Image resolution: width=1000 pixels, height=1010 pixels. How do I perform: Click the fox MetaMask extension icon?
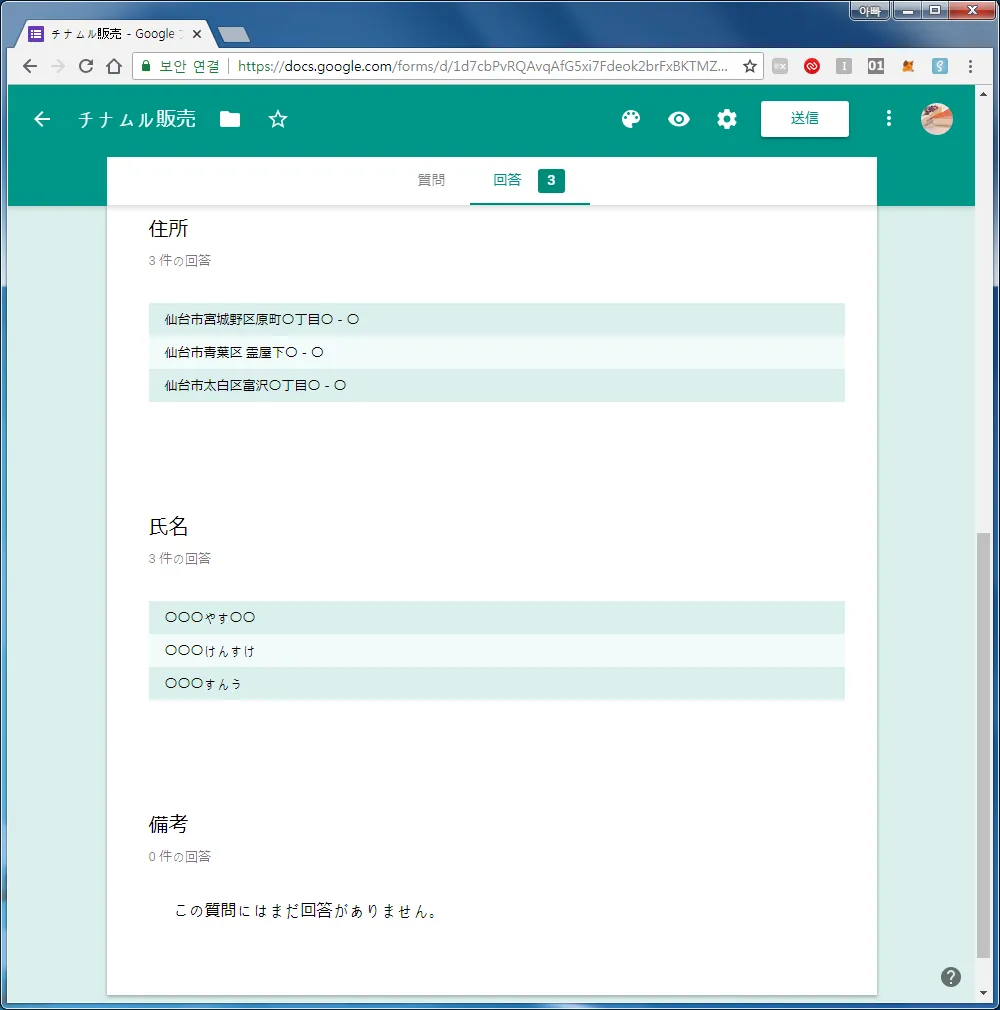(x=908, y=66)
